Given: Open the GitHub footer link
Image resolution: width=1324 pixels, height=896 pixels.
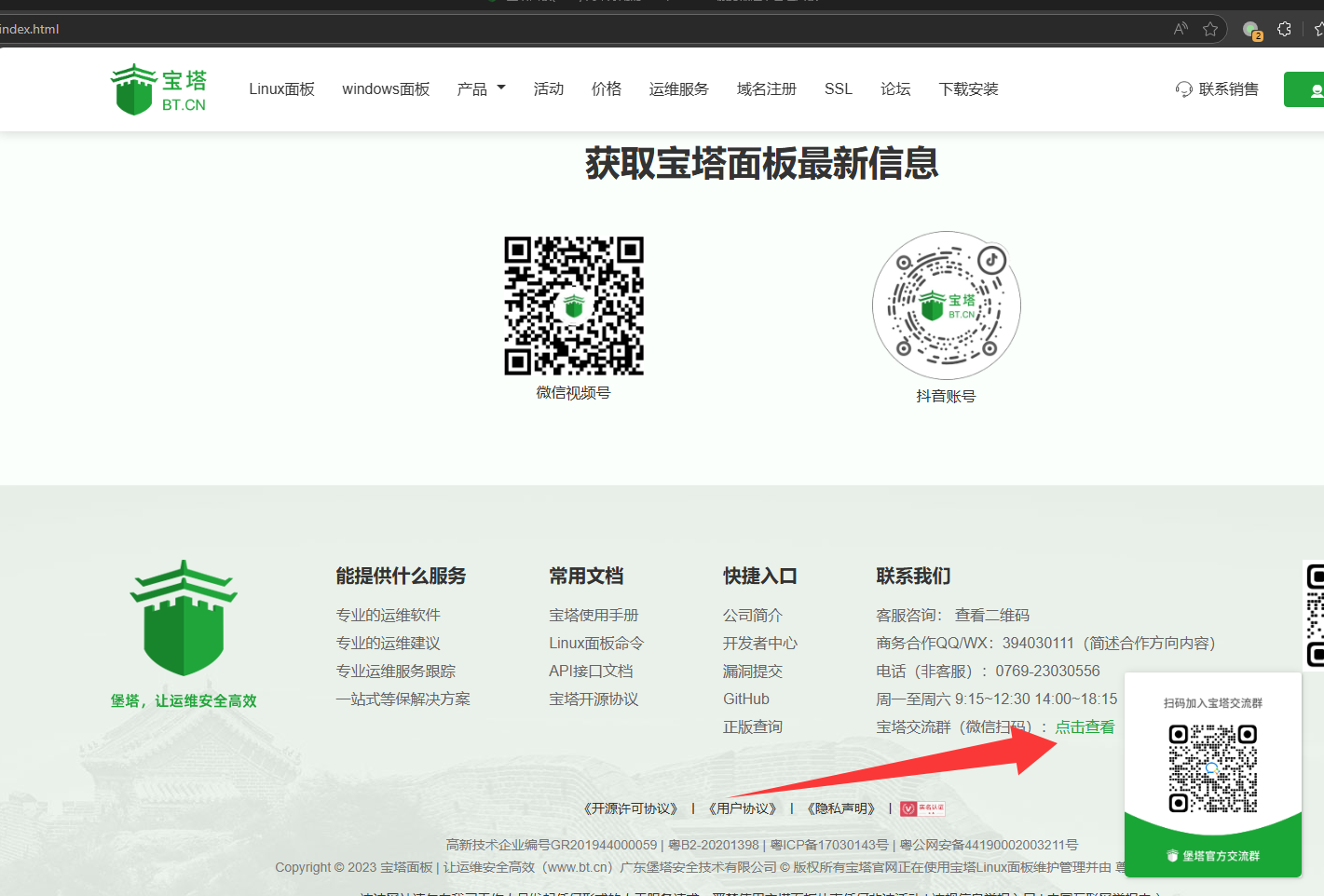Looking at the screenshot, I should click(x=746, y=699).
